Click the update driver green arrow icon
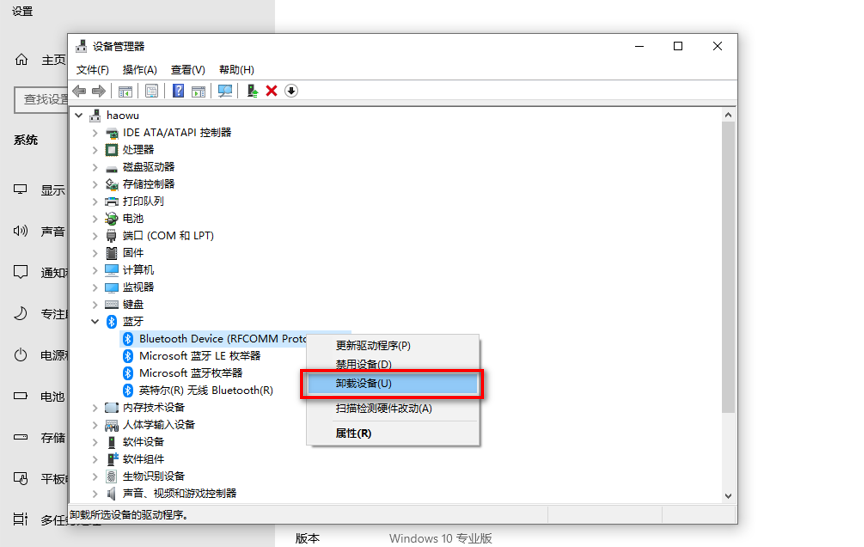This screenshot has height=547, width=864. [x=252, y=91]
